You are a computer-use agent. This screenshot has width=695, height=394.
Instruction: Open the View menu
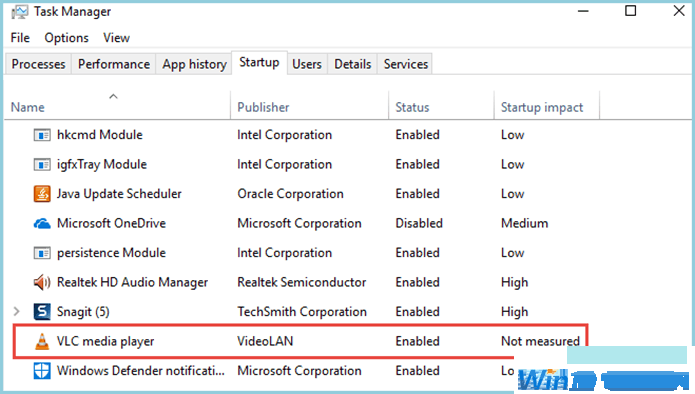(116, 38)
